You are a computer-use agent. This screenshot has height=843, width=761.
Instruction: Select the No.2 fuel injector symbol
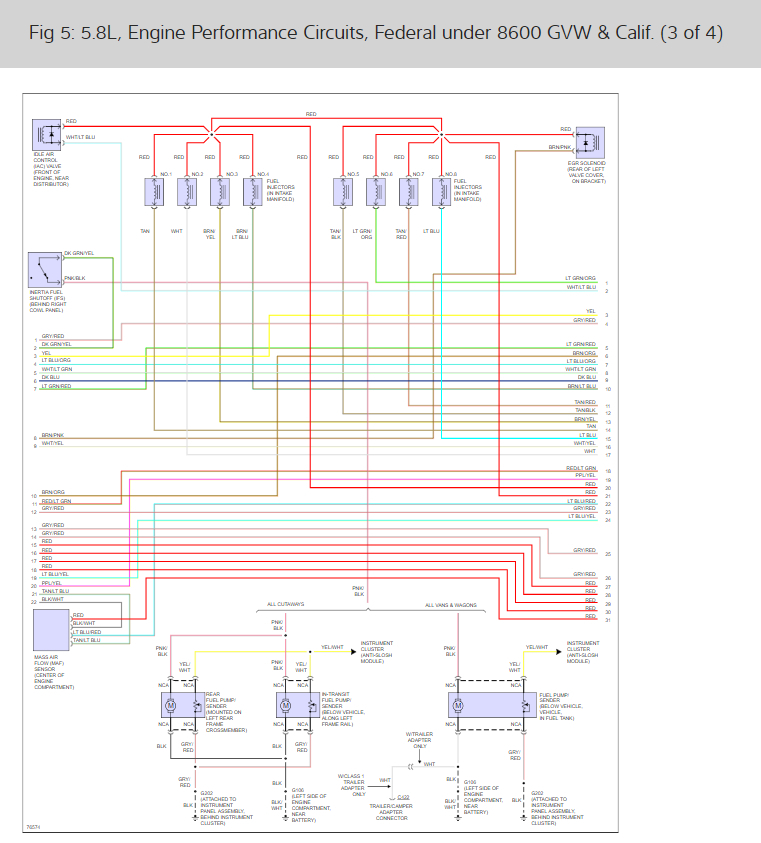pos(187,192)
